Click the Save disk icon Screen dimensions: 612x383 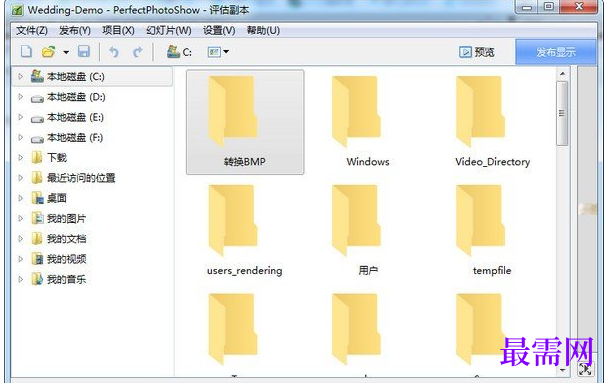84,52
